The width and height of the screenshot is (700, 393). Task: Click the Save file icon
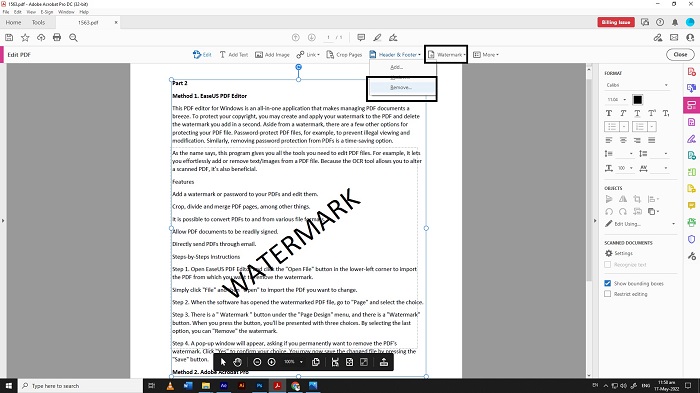coord(9,38)
